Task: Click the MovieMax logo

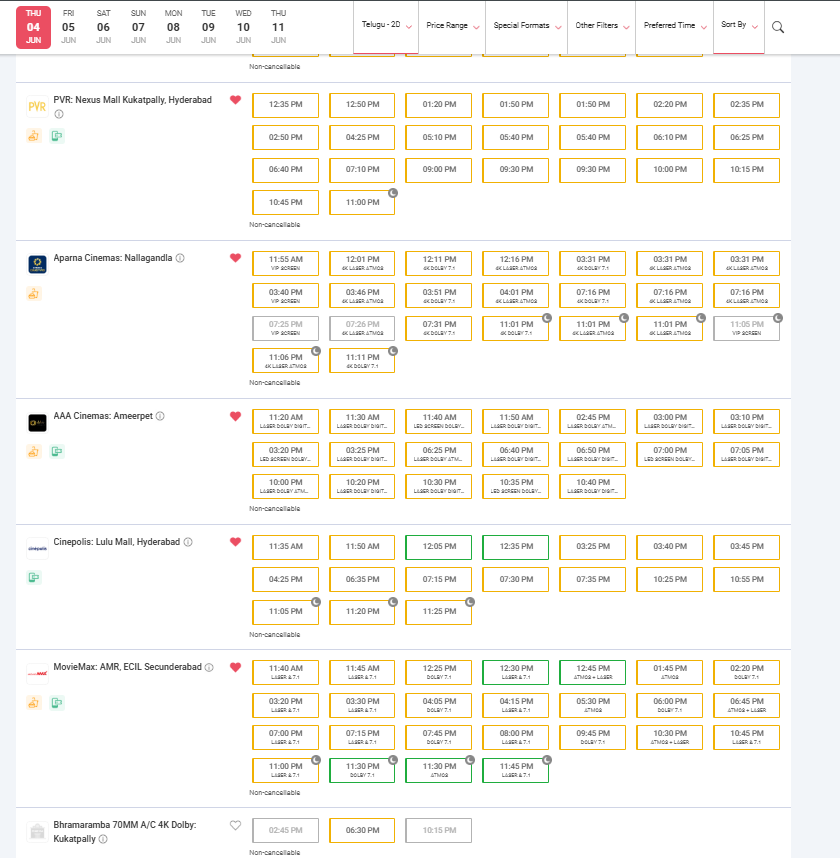Action: (x=37, y=674)
